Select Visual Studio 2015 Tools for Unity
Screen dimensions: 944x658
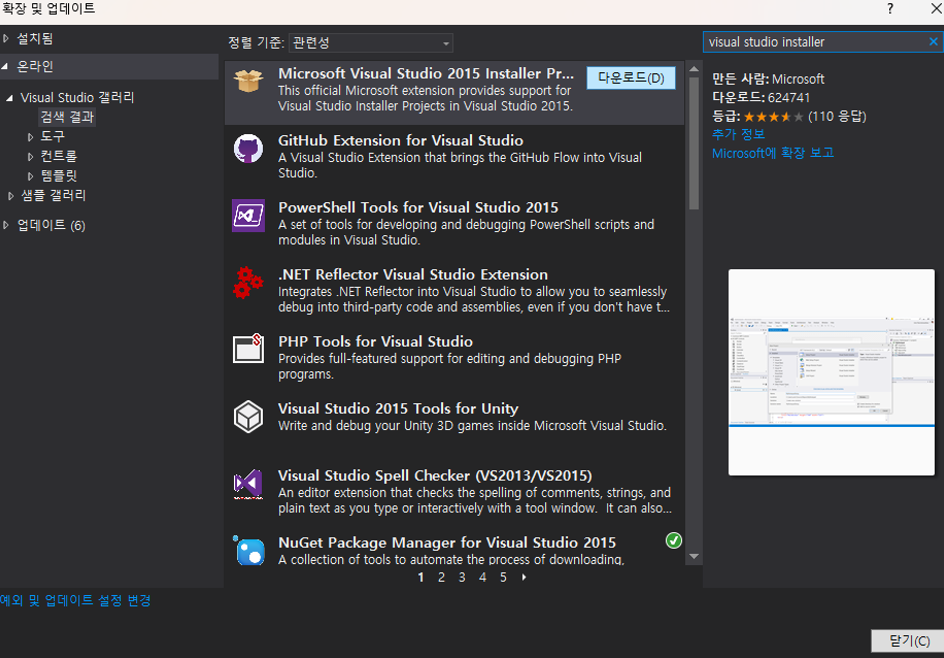398,409
